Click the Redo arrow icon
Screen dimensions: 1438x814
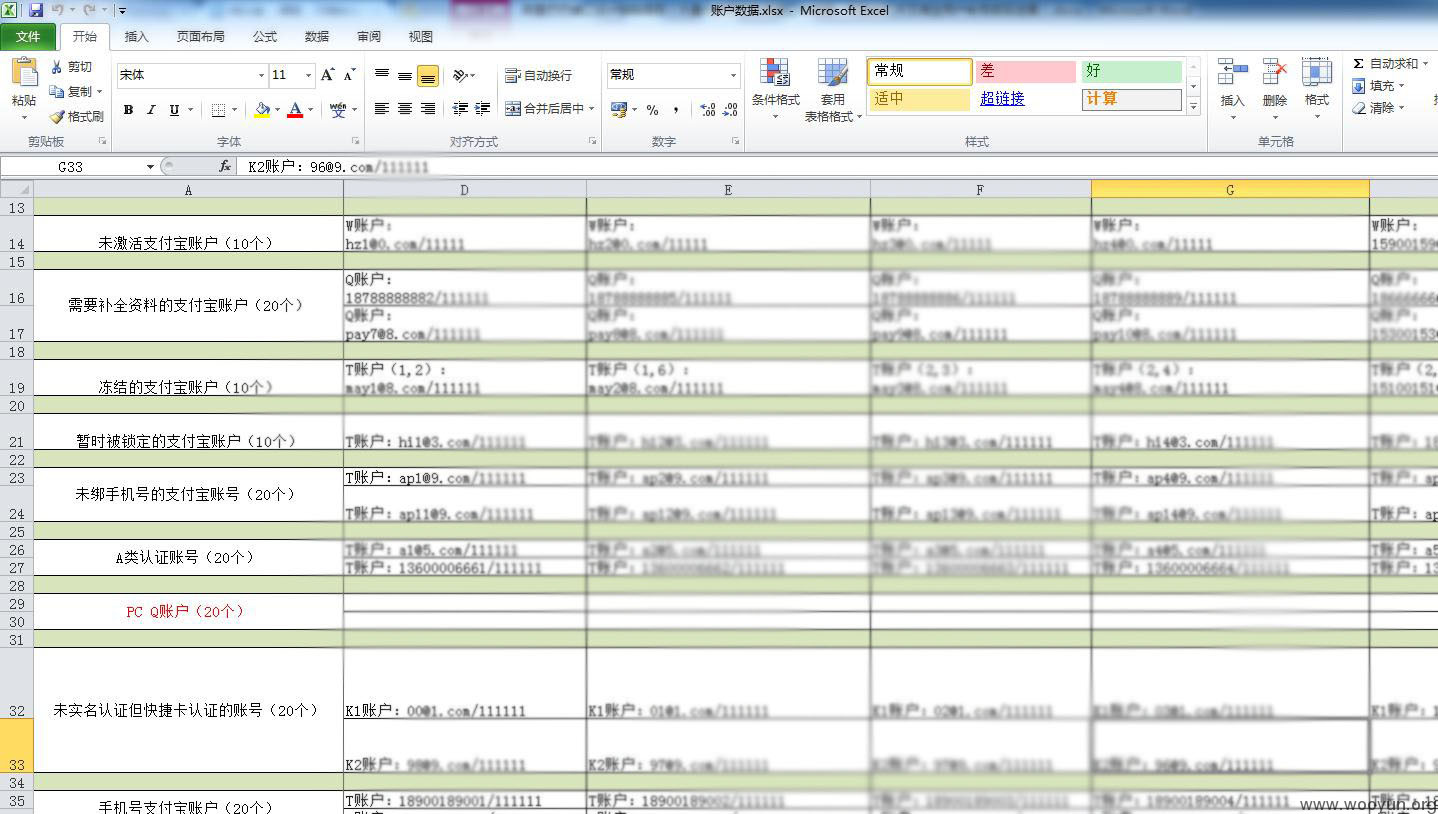pyautogui.click(x=89, y=10)
